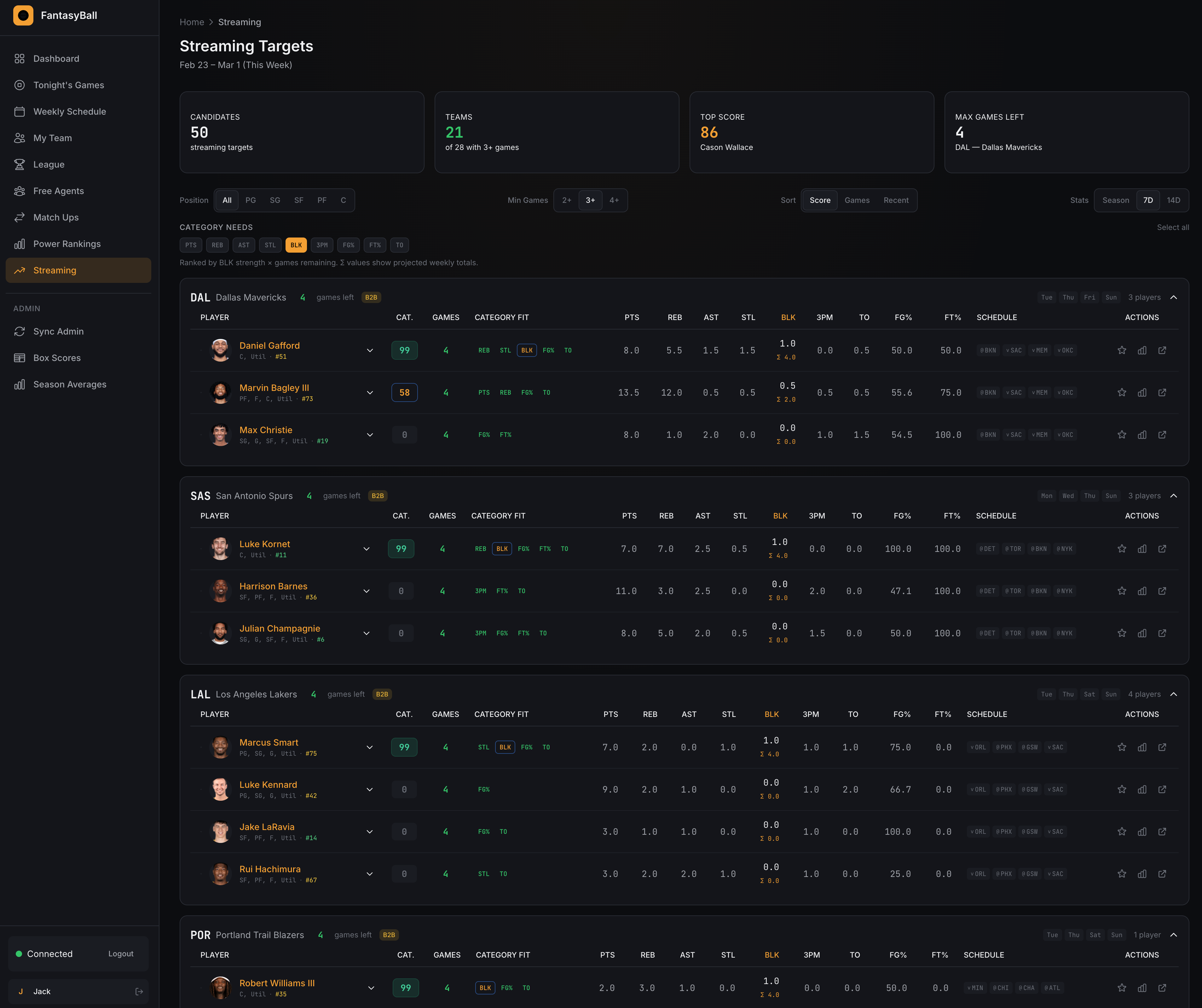Image resolution: width=1202 pixels, height=1008 pixels.
Task: Click the Sync Admin icon
Action: click(20, 331)
